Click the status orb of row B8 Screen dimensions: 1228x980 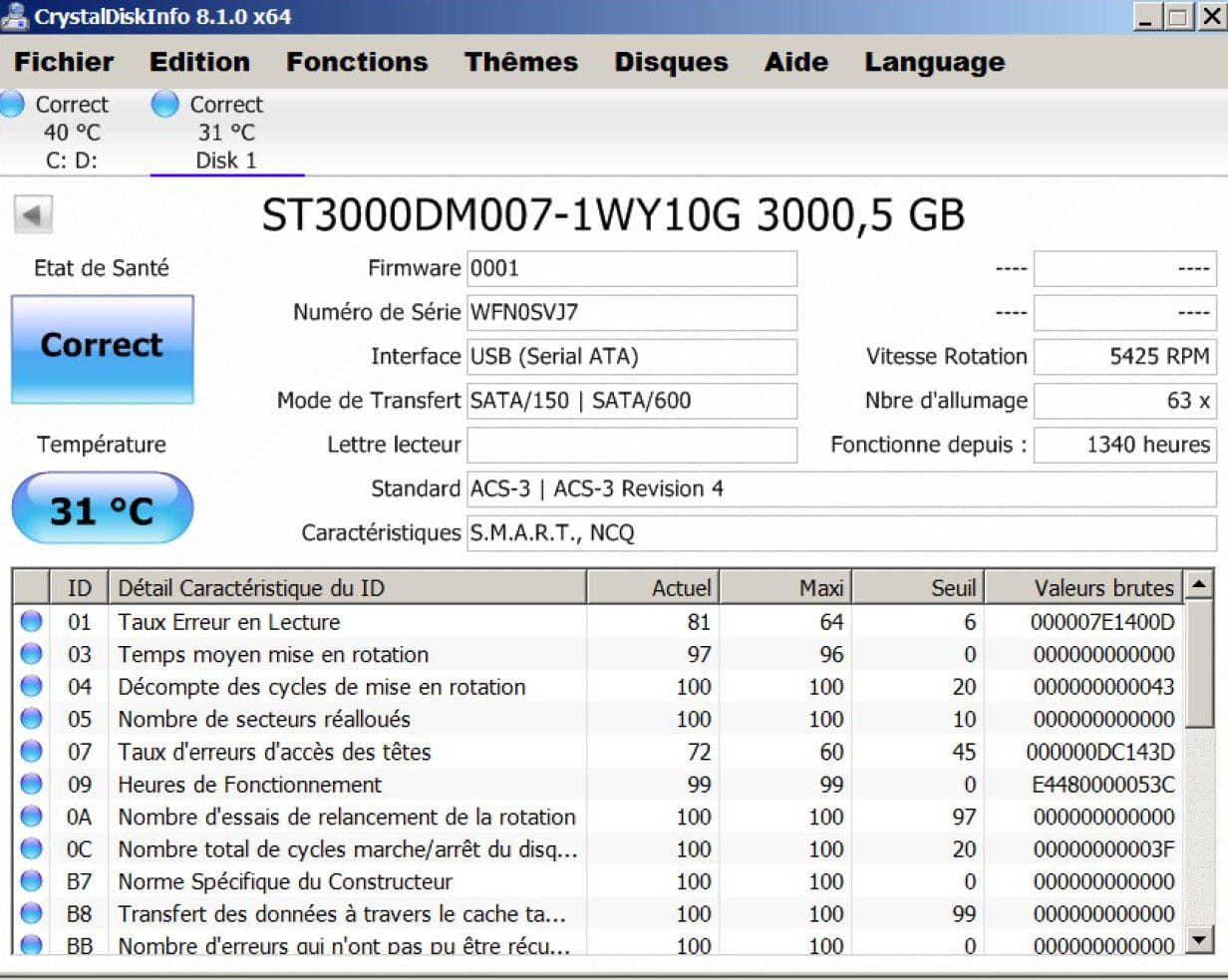pos(32,913)
